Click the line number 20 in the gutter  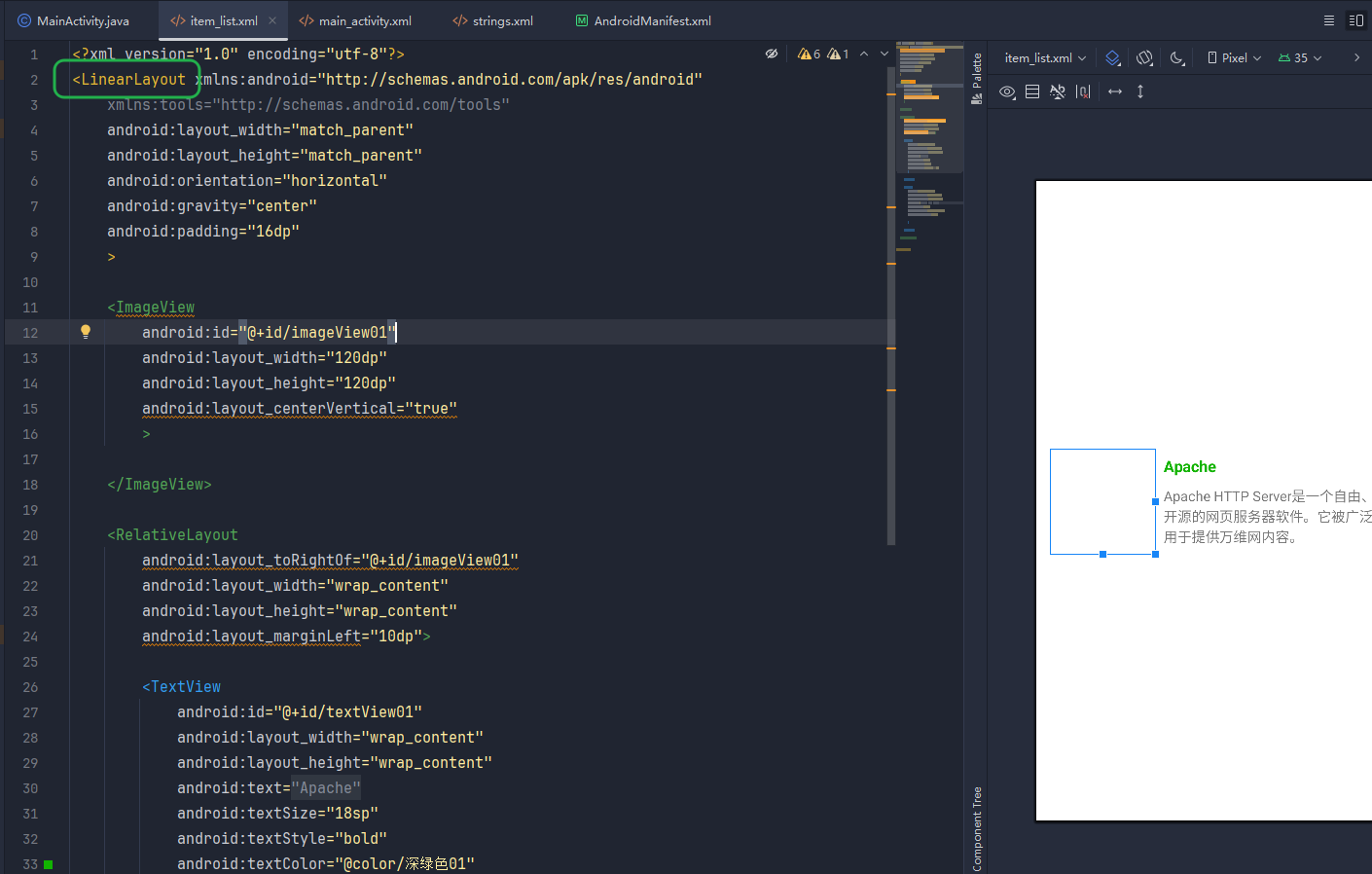pyautogui.click(x=30, y=535)
